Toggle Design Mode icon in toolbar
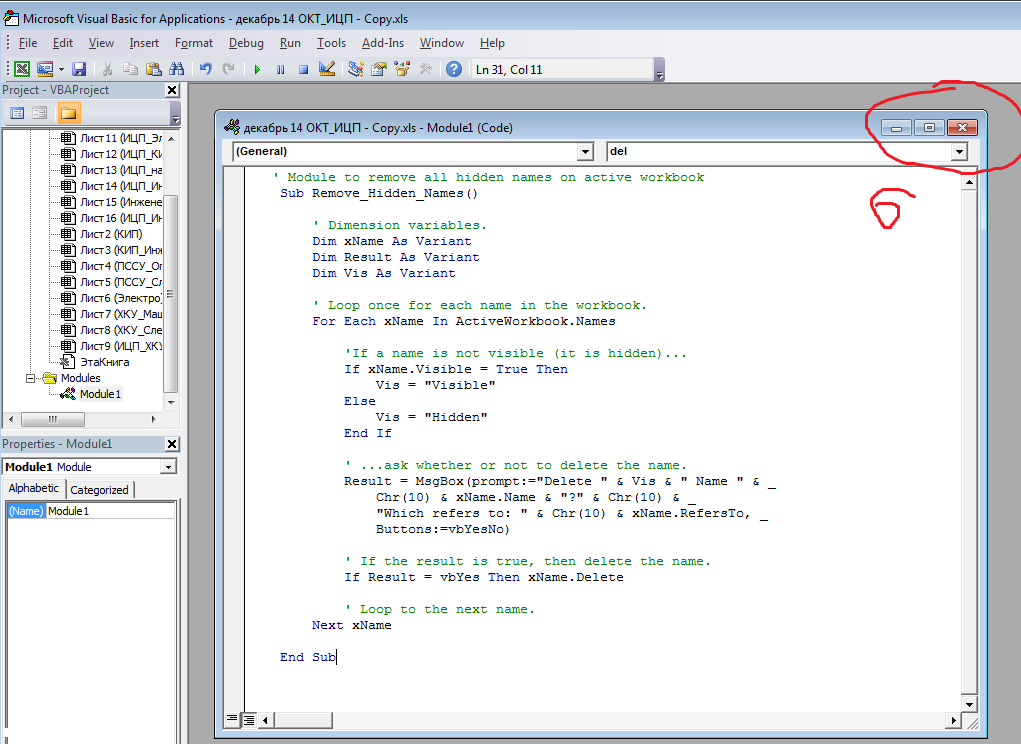Image resolution: width=1021 pixels, height=744 pixels. (x=326, y=69)
